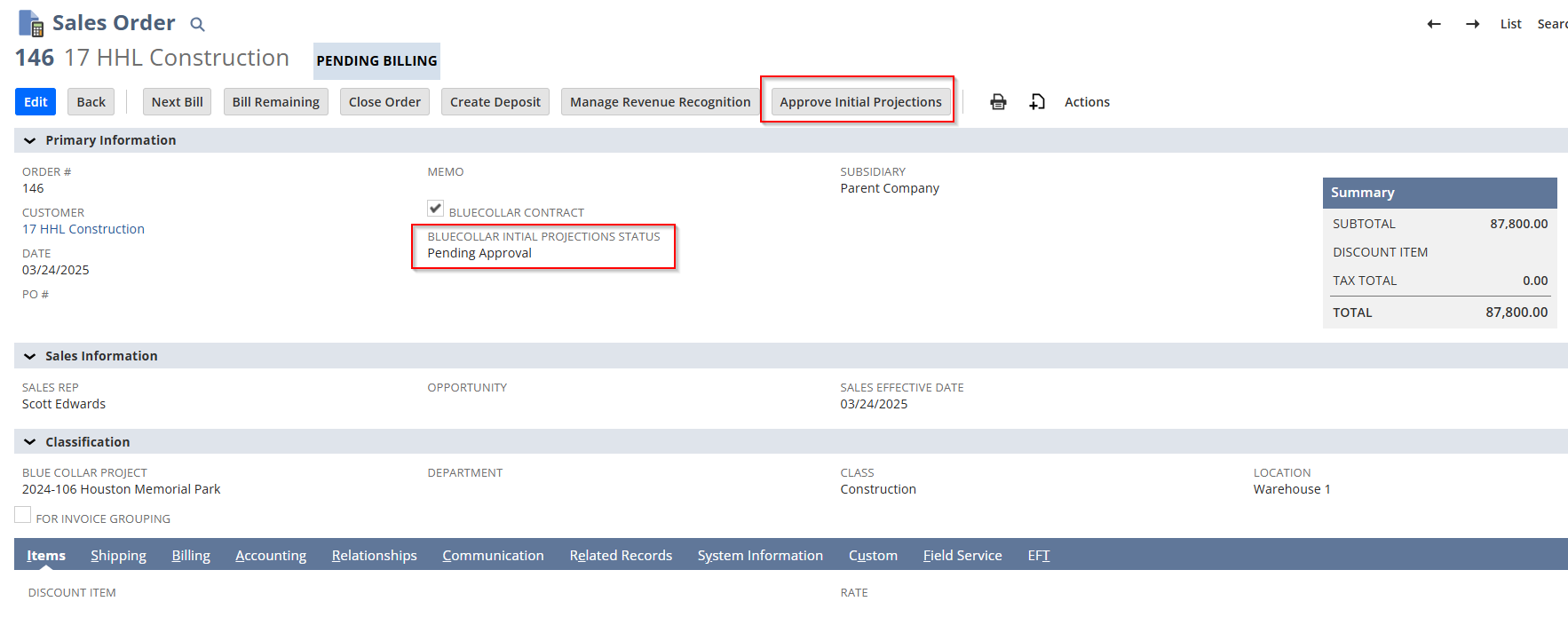This screenshot has height=633, width=1568.
Task: Enable the For Invoice Grouping checkbox
Action: click(x=23, y=515)
